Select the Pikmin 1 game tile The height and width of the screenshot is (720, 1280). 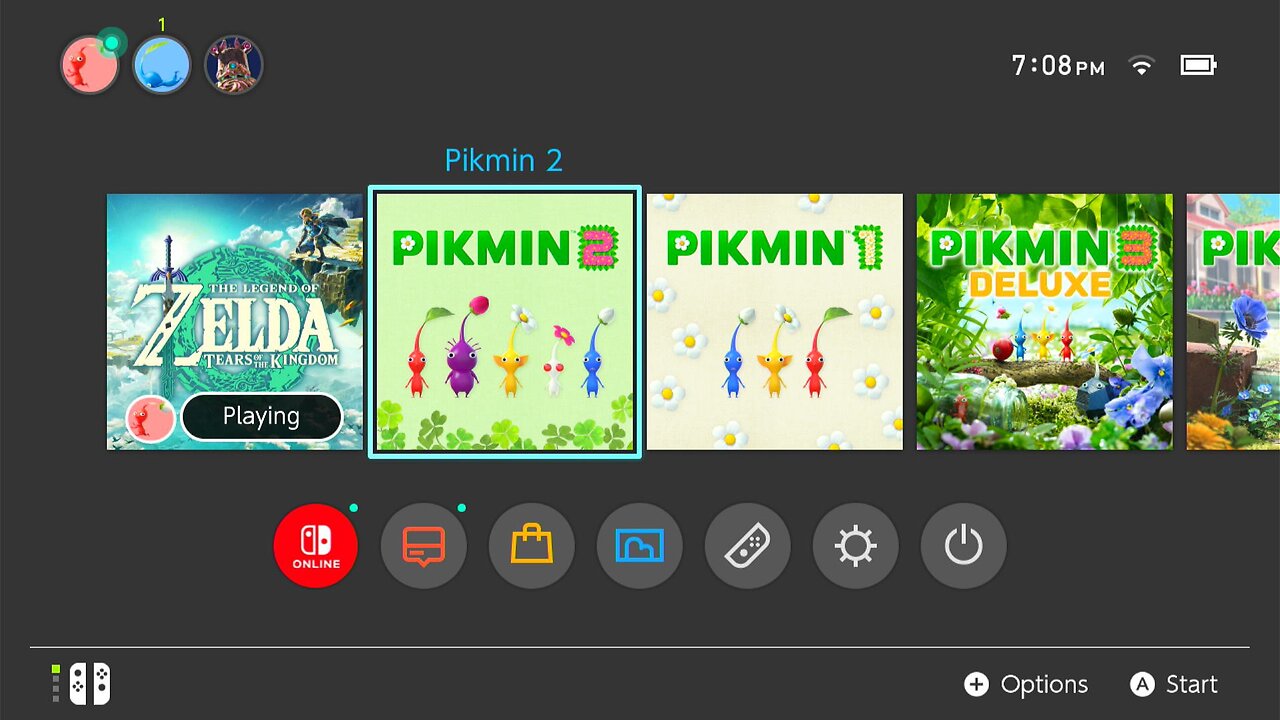[x=775, y=322]
